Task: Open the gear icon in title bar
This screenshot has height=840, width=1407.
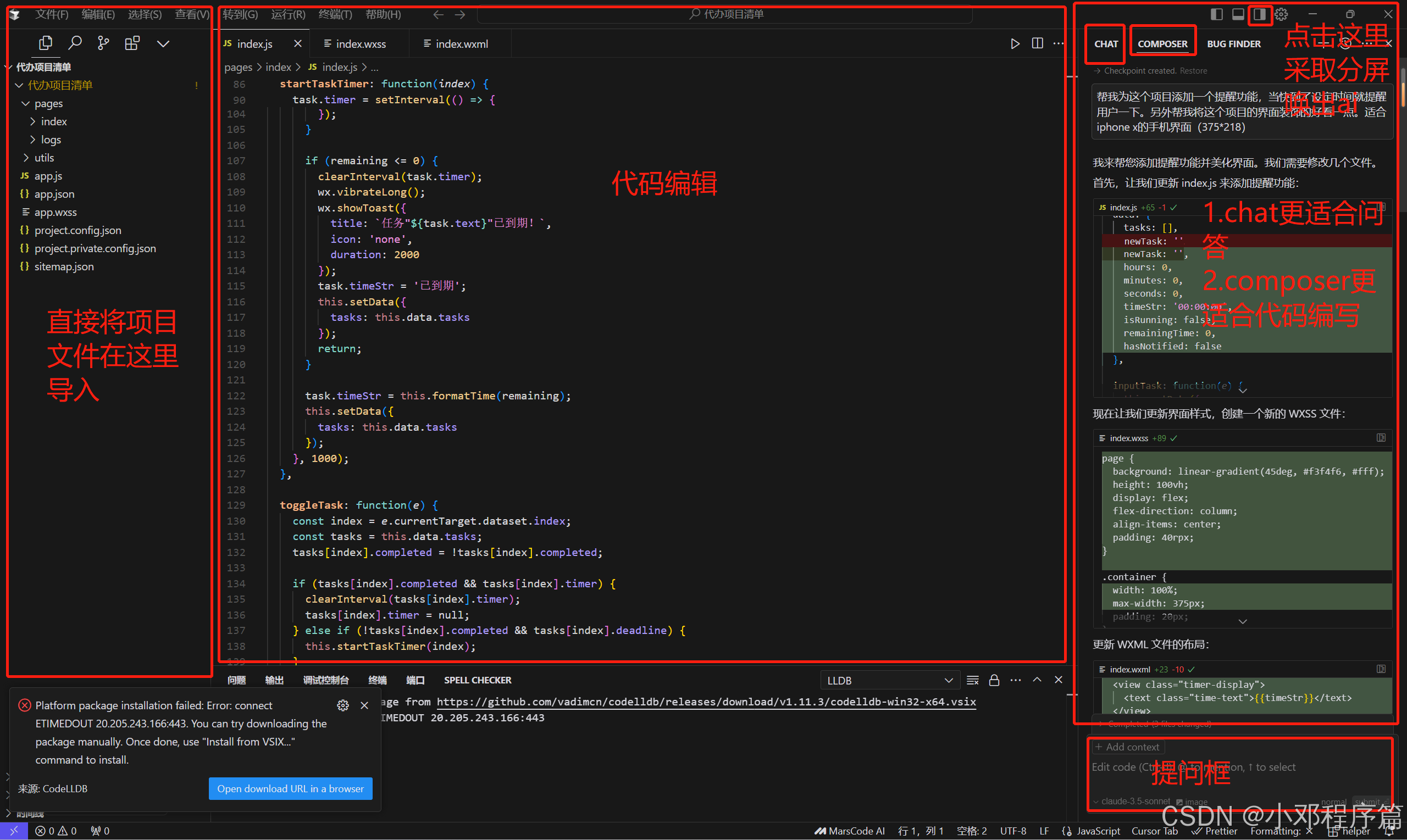Action: [1281, 14]
